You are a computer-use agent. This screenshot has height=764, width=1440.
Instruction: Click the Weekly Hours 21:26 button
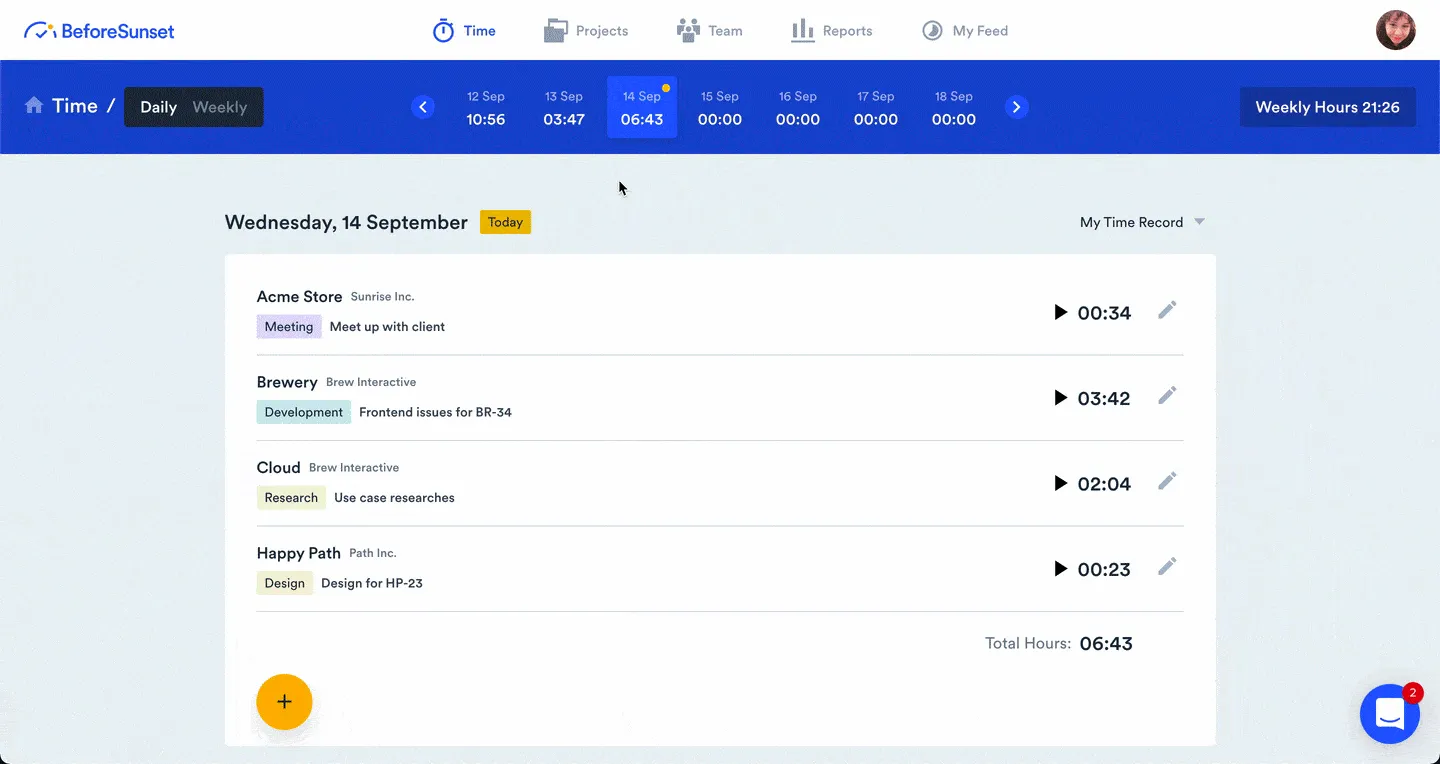(x=1328, y=107)
